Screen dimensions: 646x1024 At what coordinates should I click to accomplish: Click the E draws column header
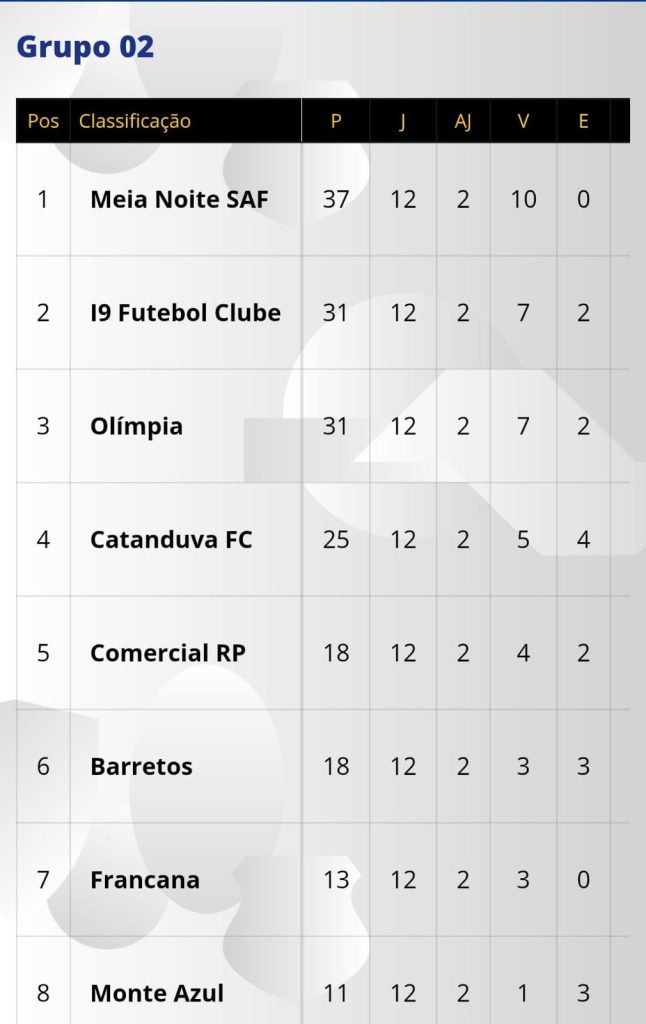583,121
